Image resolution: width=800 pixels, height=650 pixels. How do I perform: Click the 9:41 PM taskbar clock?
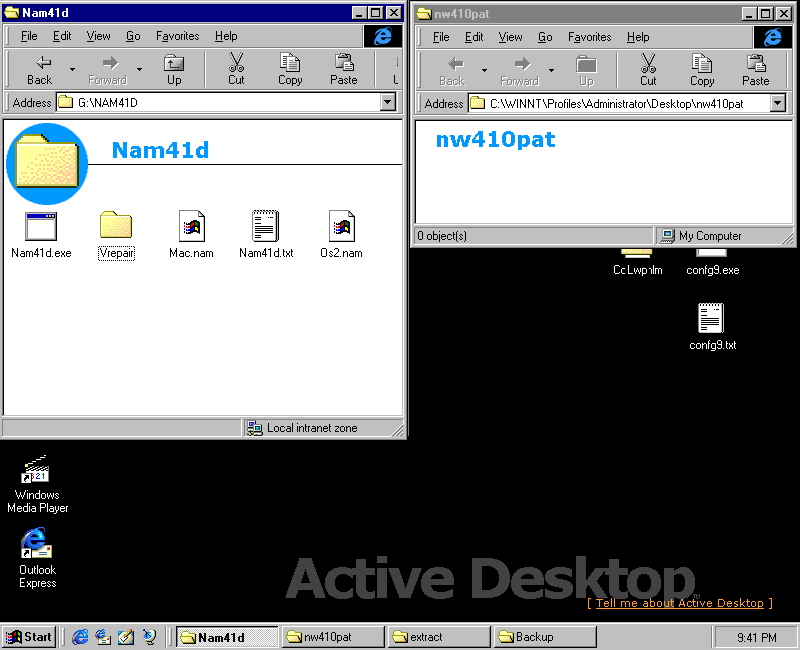click(x=756, y=637)
